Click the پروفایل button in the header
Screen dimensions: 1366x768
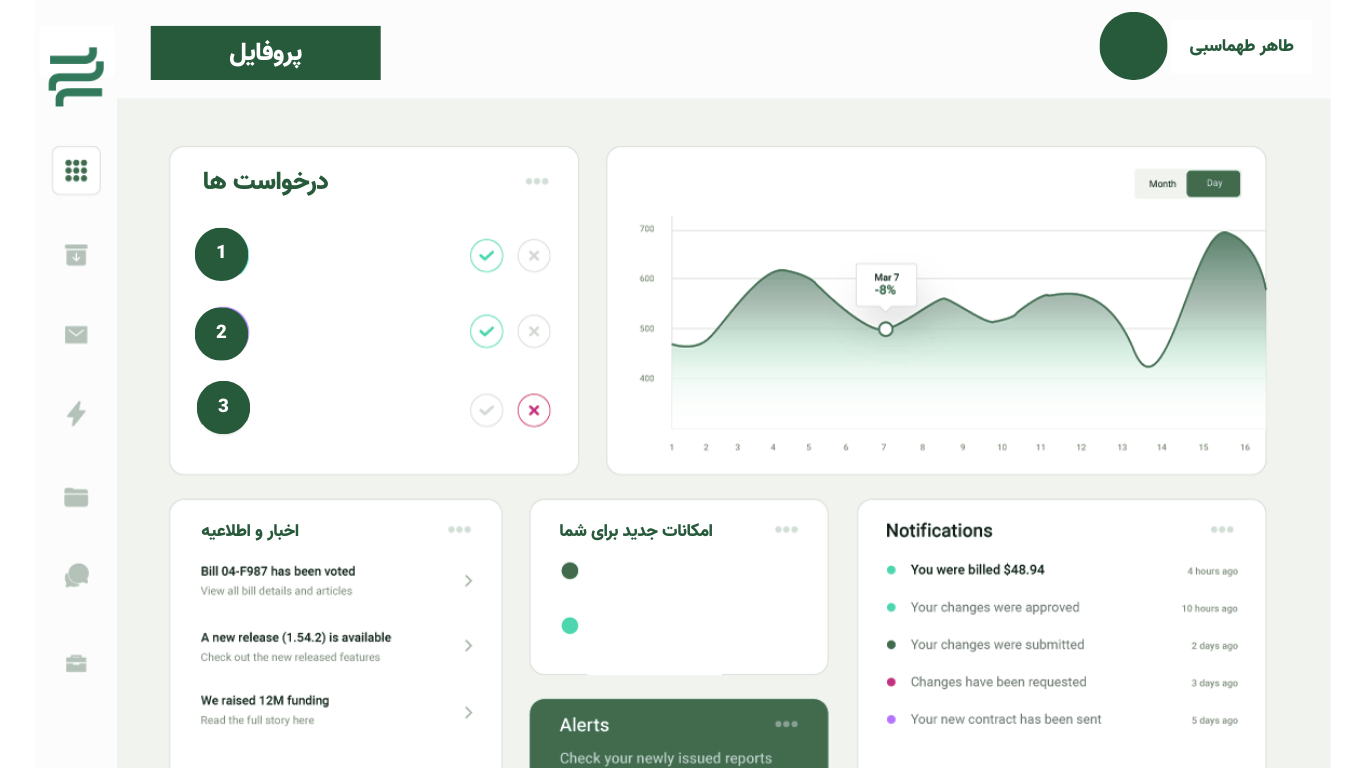[265, 53]
